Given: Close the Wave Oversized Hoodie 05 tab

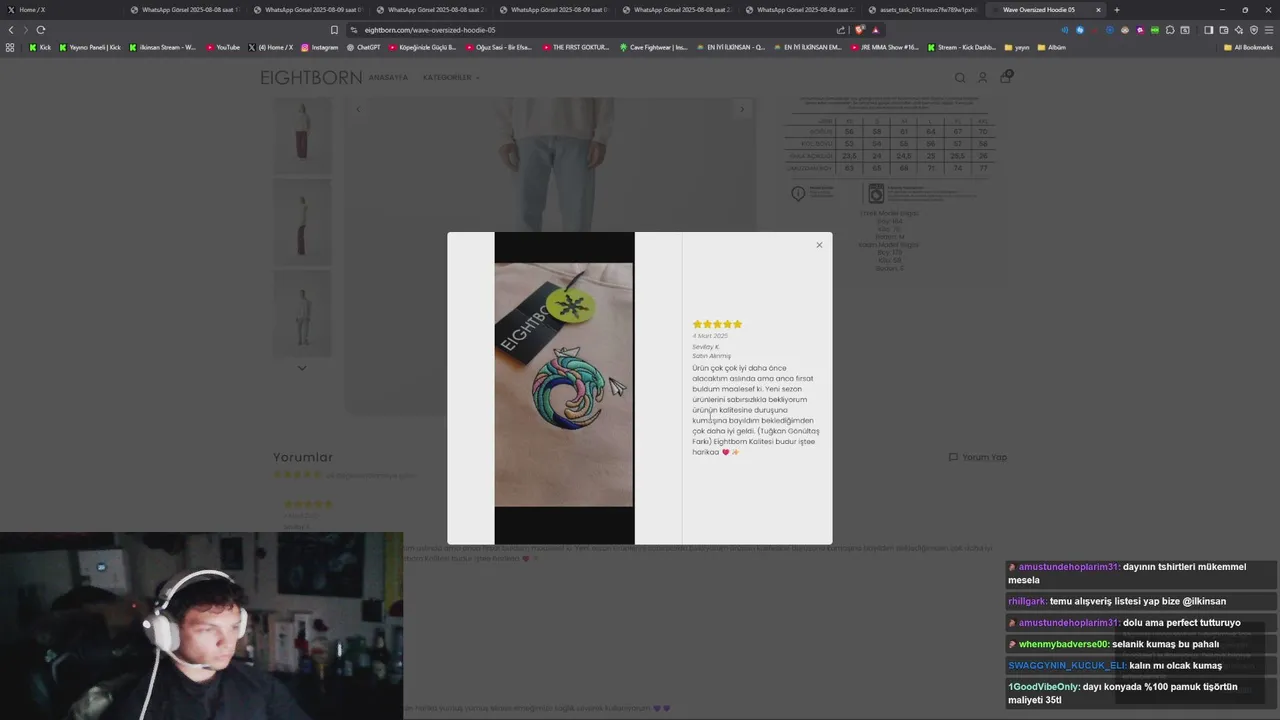Looking at the screenshot, I should click(1098, 10).
